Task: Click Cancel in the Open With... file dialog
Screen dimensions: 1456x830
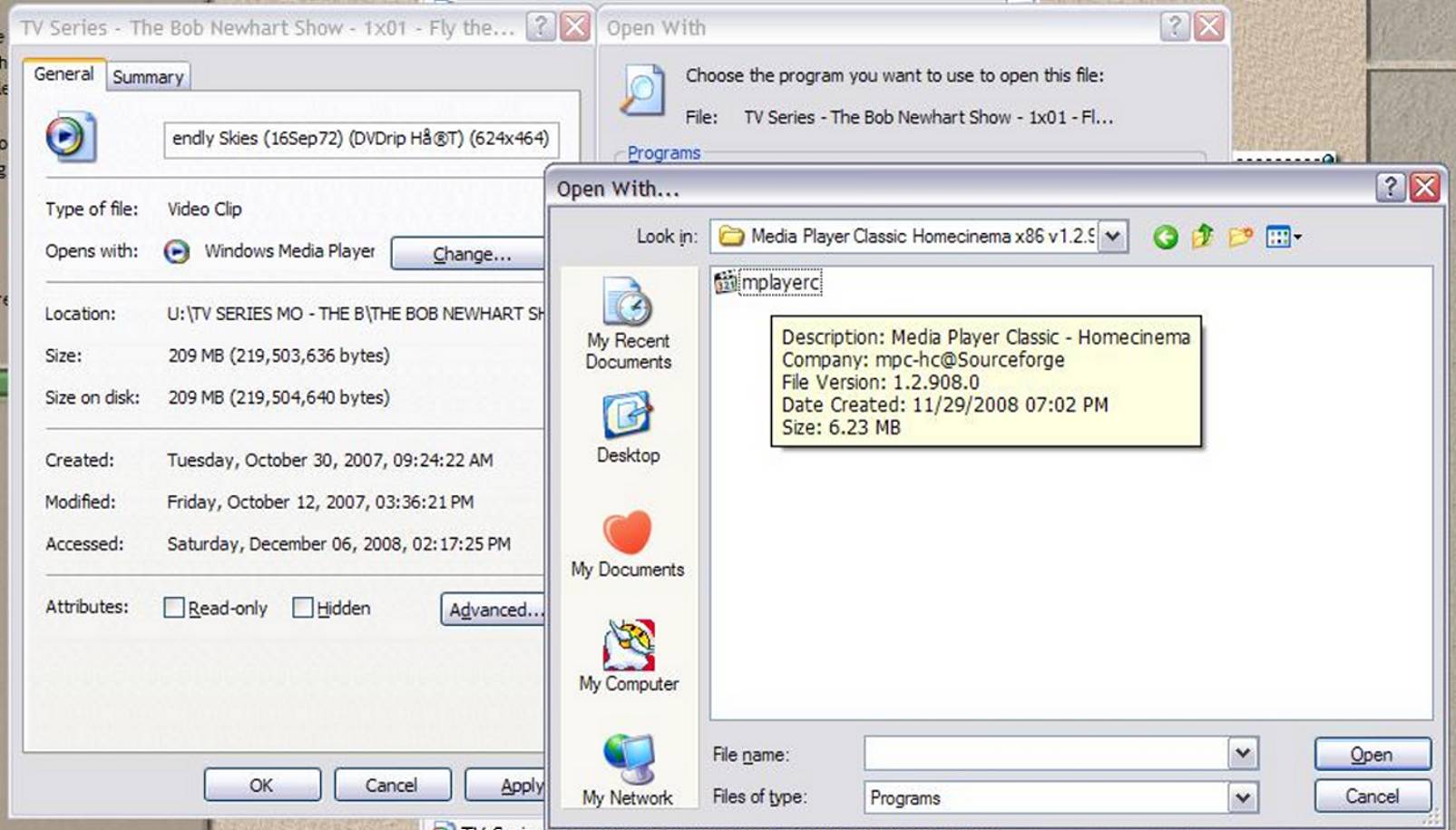Action: pos(1372,796)
